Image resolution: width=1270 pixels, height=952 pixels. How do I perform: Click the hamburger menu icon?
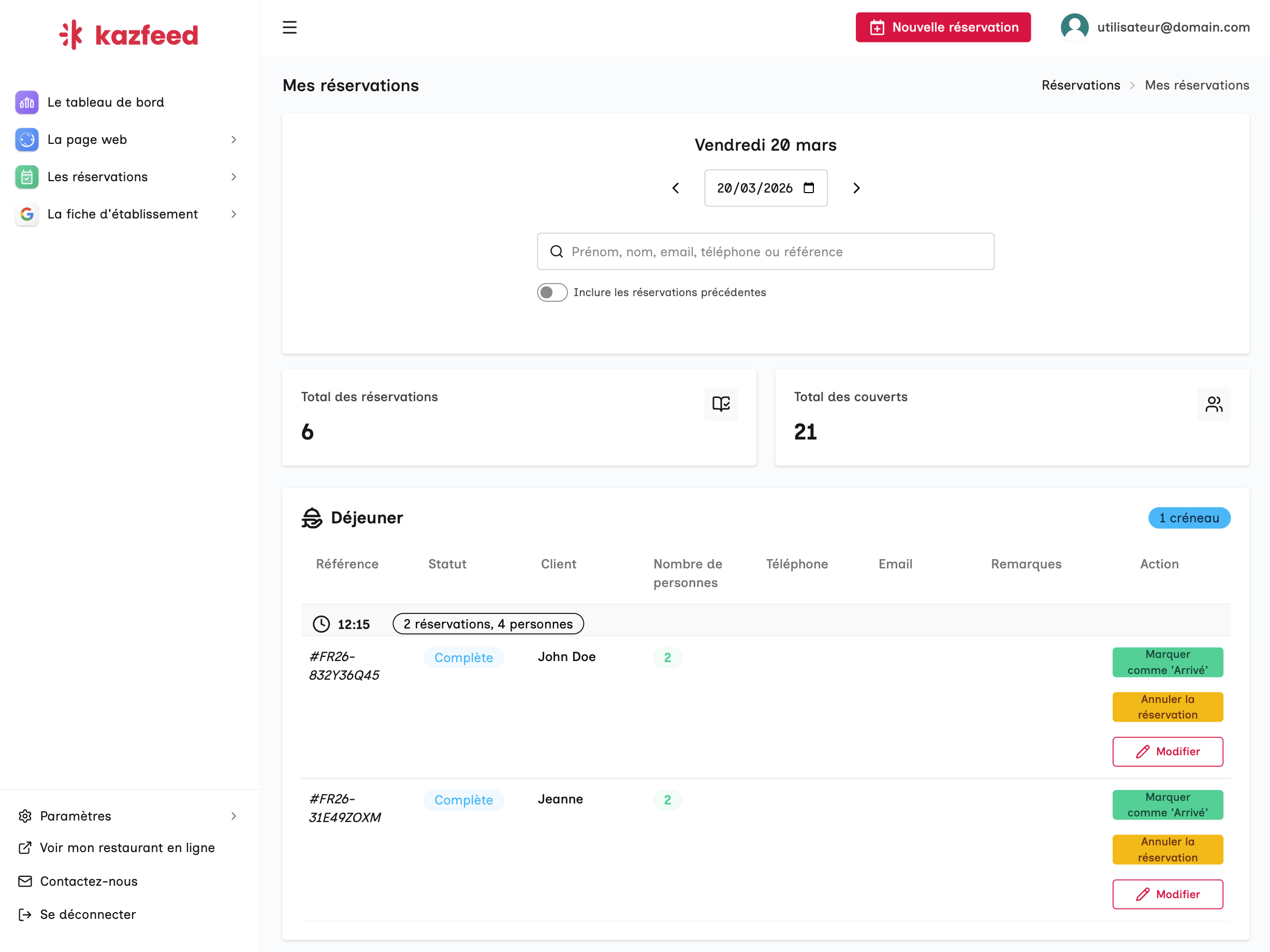[289, 27]
